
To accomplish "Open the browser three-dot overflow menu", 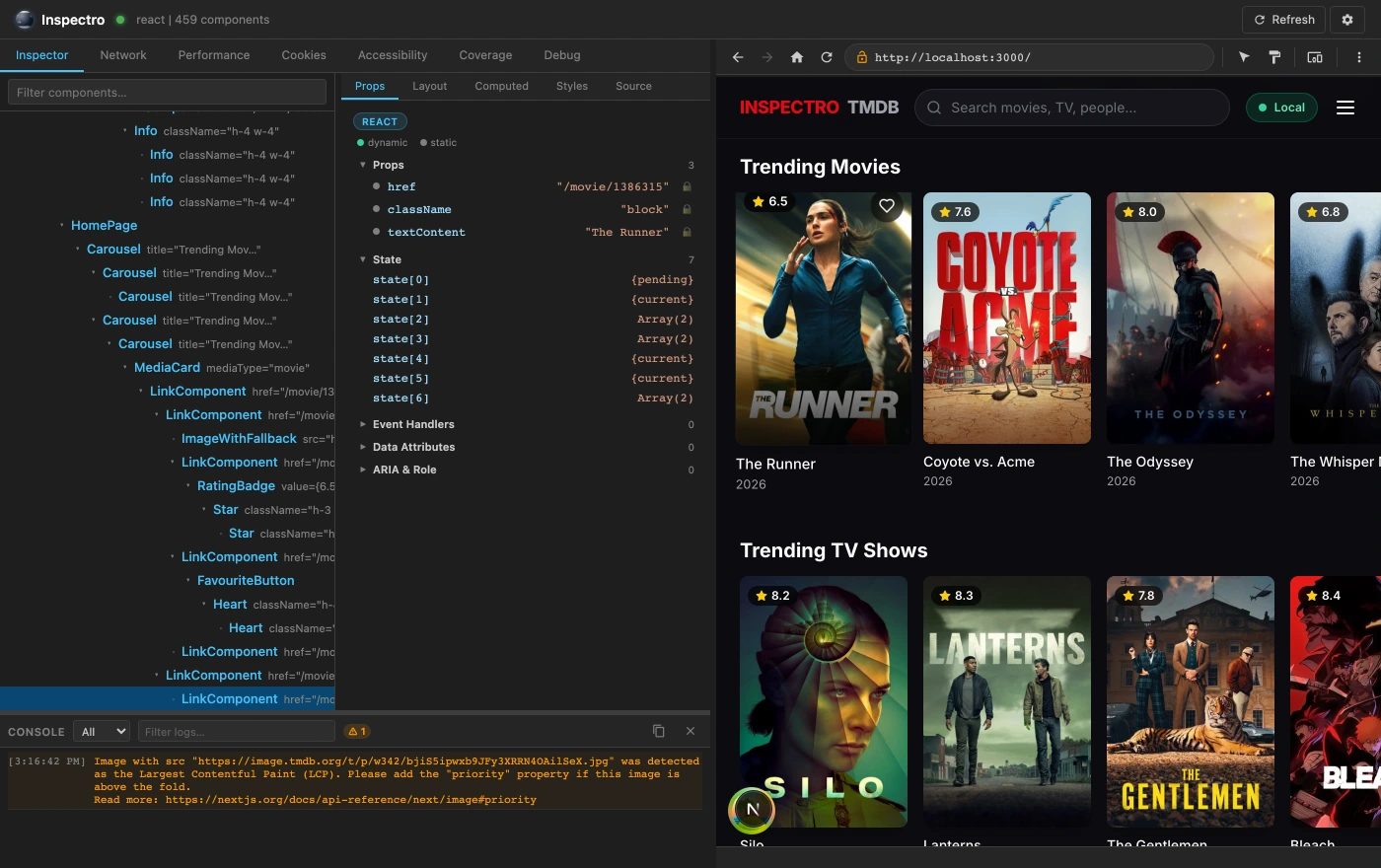I will [x=1359, y=57].
